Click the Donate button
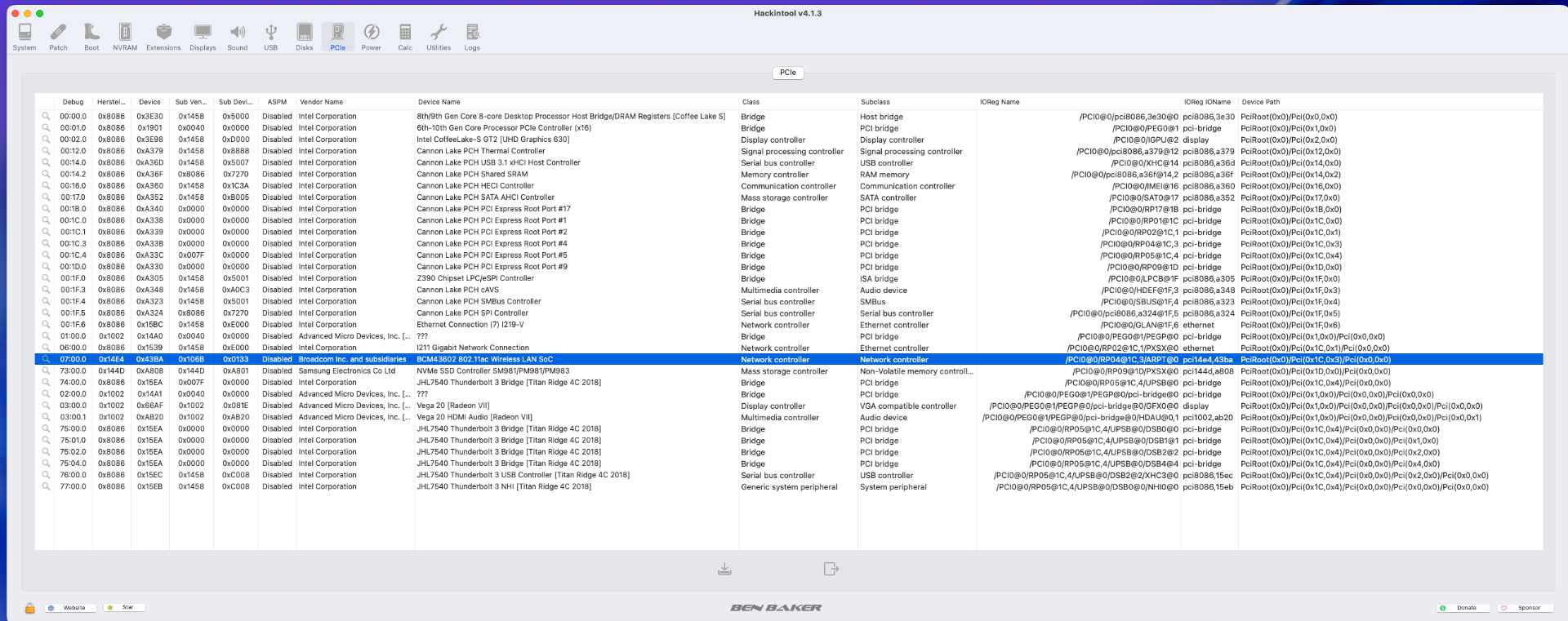 (1463, 608)
